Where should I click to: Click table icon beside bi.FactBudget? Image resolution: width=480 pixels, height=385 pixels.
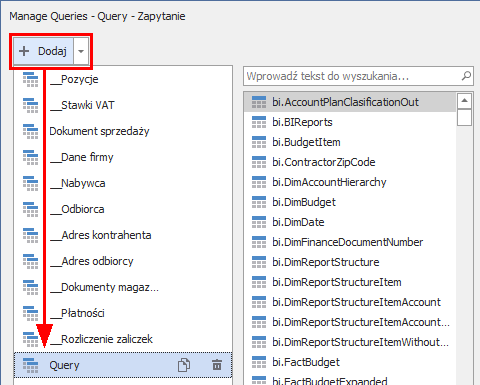point(259,362)
